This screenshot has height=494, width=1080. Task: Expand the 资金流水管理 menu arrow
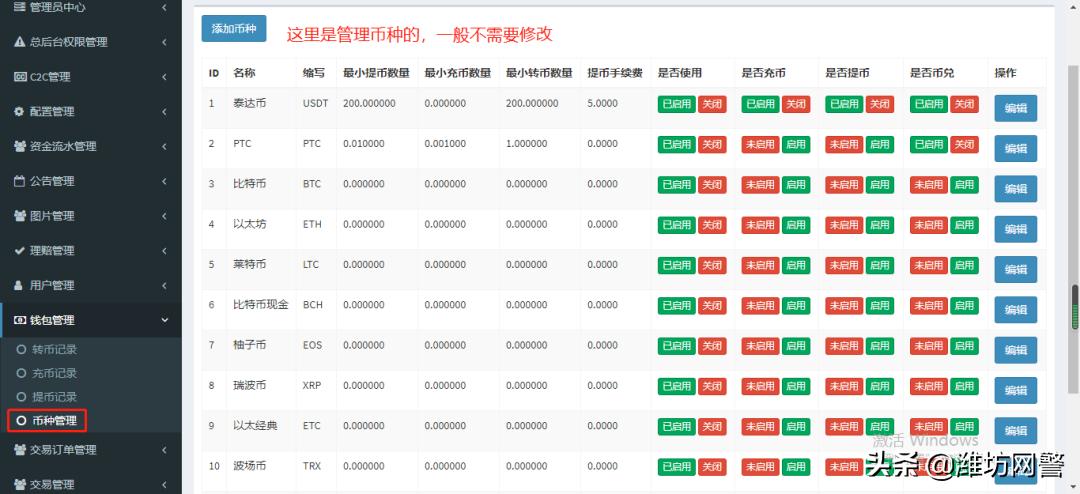click(165, 146)
